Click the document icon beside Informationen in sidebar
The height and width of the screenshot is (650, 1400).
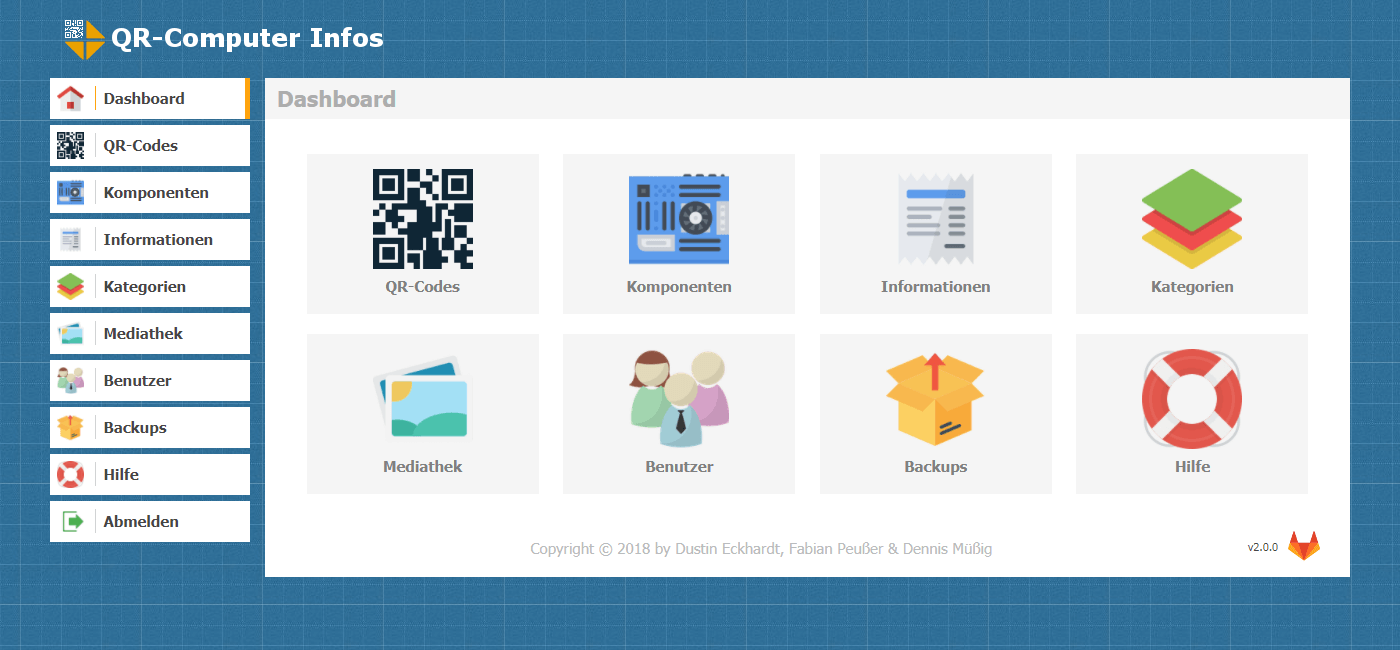[70, 240]
